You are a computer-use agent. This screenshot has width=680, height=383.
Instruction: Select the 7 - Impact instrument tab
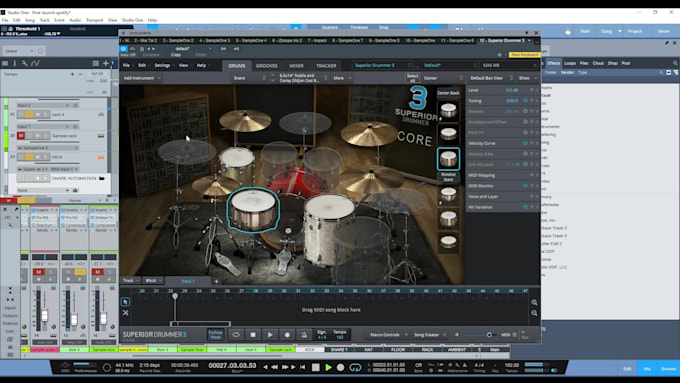317,41
